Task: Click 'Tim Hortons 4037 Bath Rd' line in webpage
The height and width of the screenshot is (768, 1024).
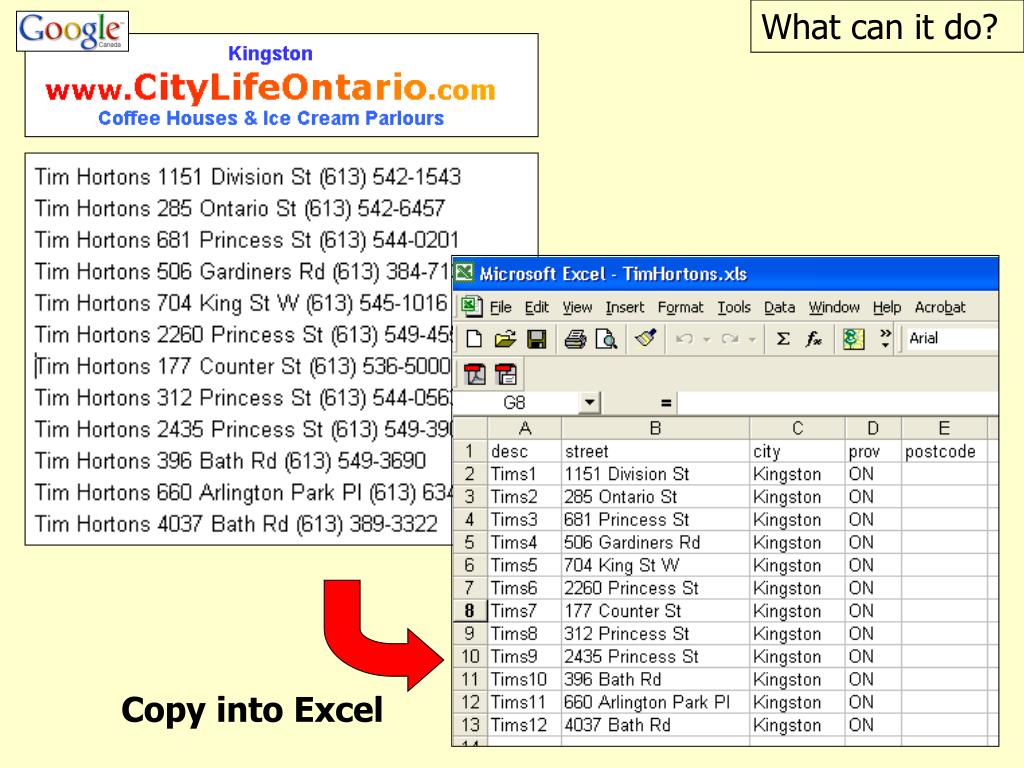Action: pyautogui.click(x=236, y=524)
